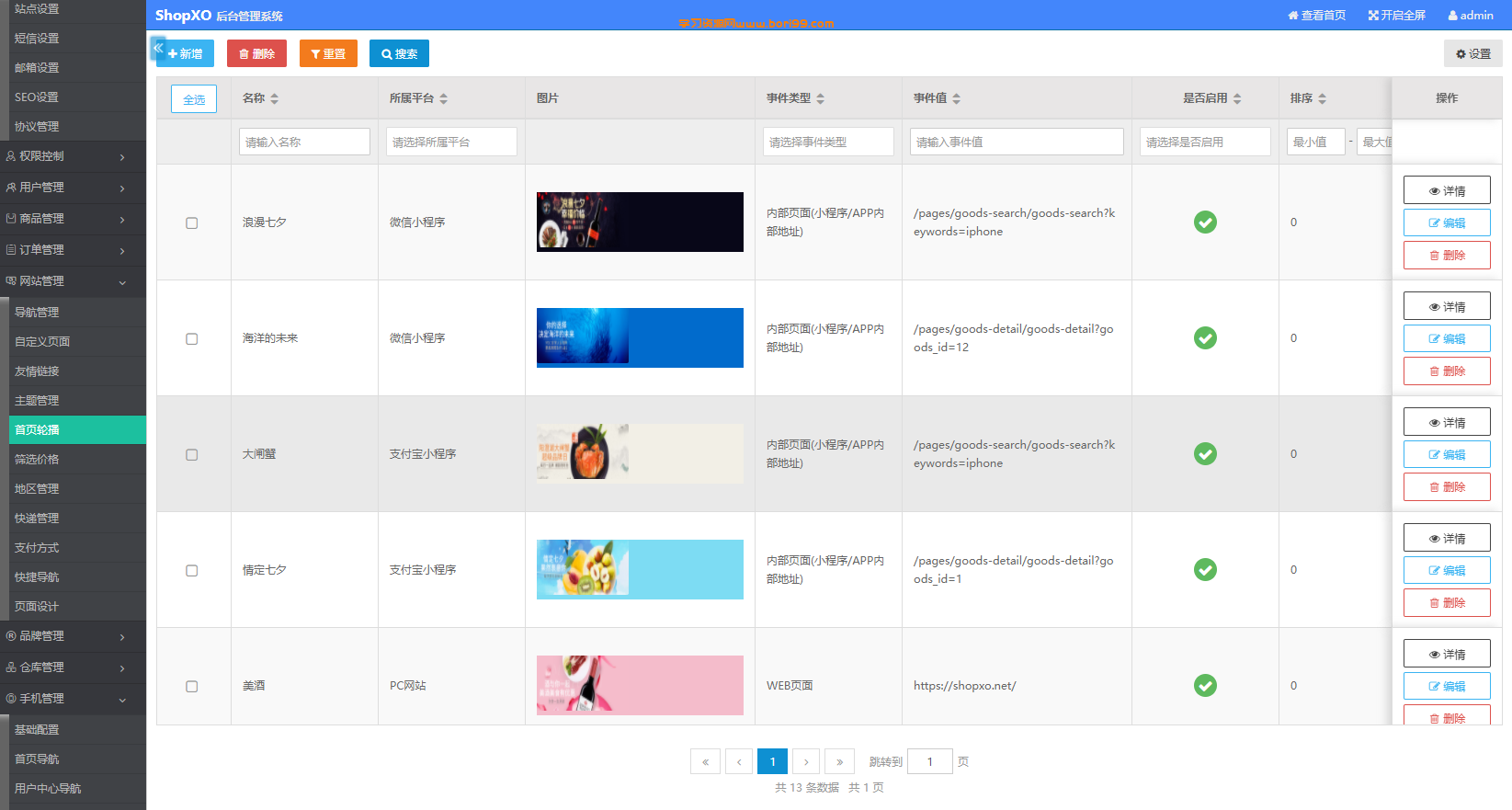The image size is (1512, 810).
Task: Expand the 权限控制 sidebar menu
Action: (x=73, y=156)
